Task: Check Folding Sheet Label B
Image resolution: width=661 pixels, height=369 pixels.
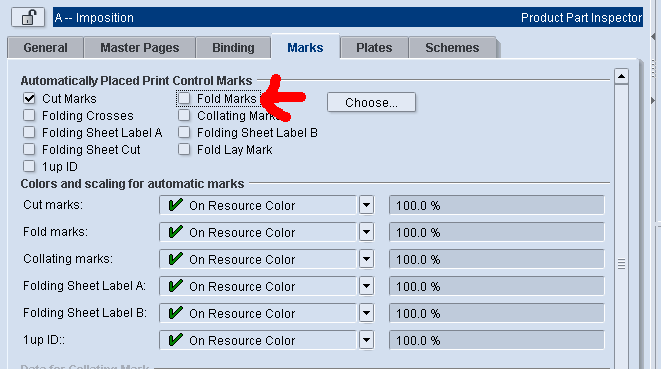Action: [x=184, y=132]
